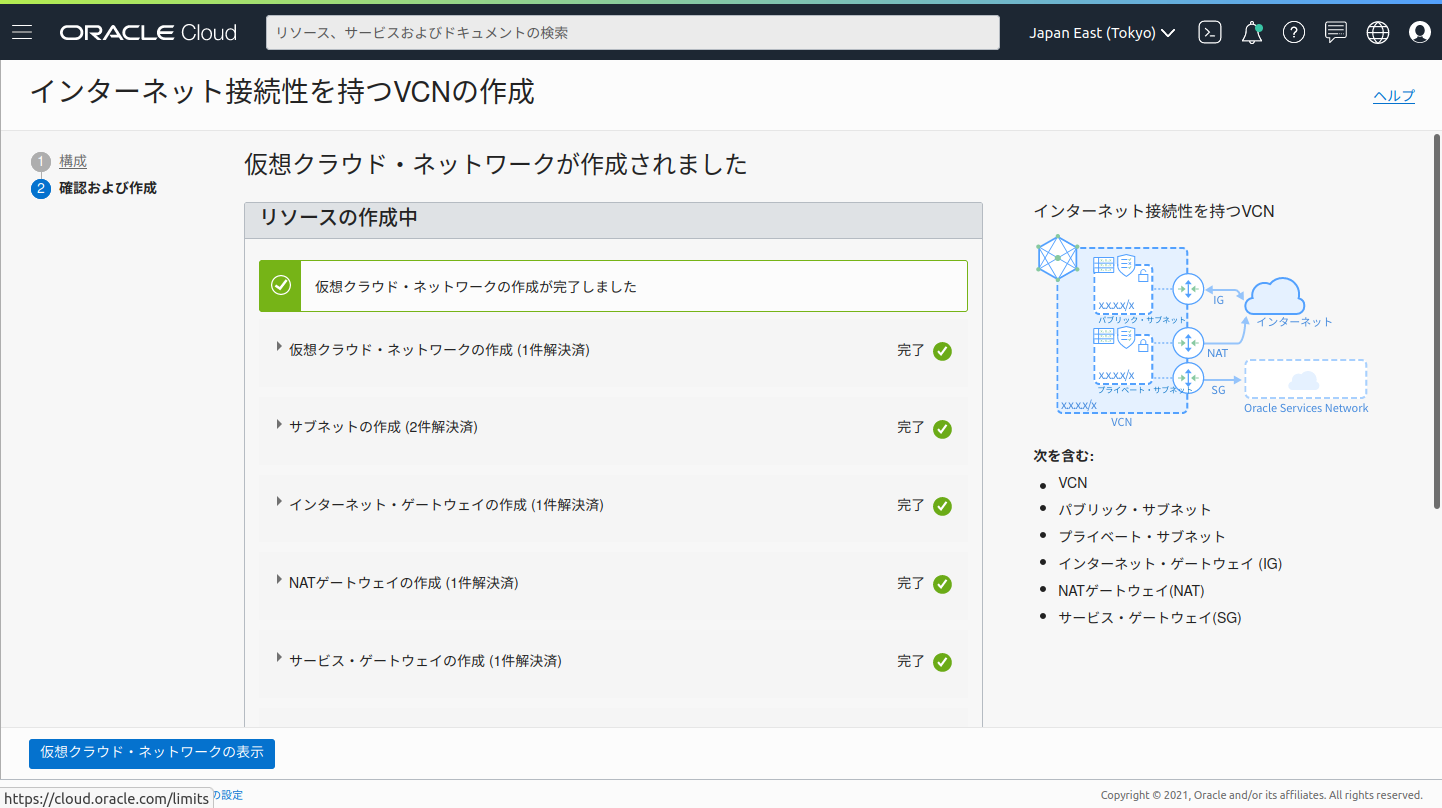The width and height of the screenshot is (1442, 808).
Task: Click the 次を含む: label
Action: (x=1064, y=456)
